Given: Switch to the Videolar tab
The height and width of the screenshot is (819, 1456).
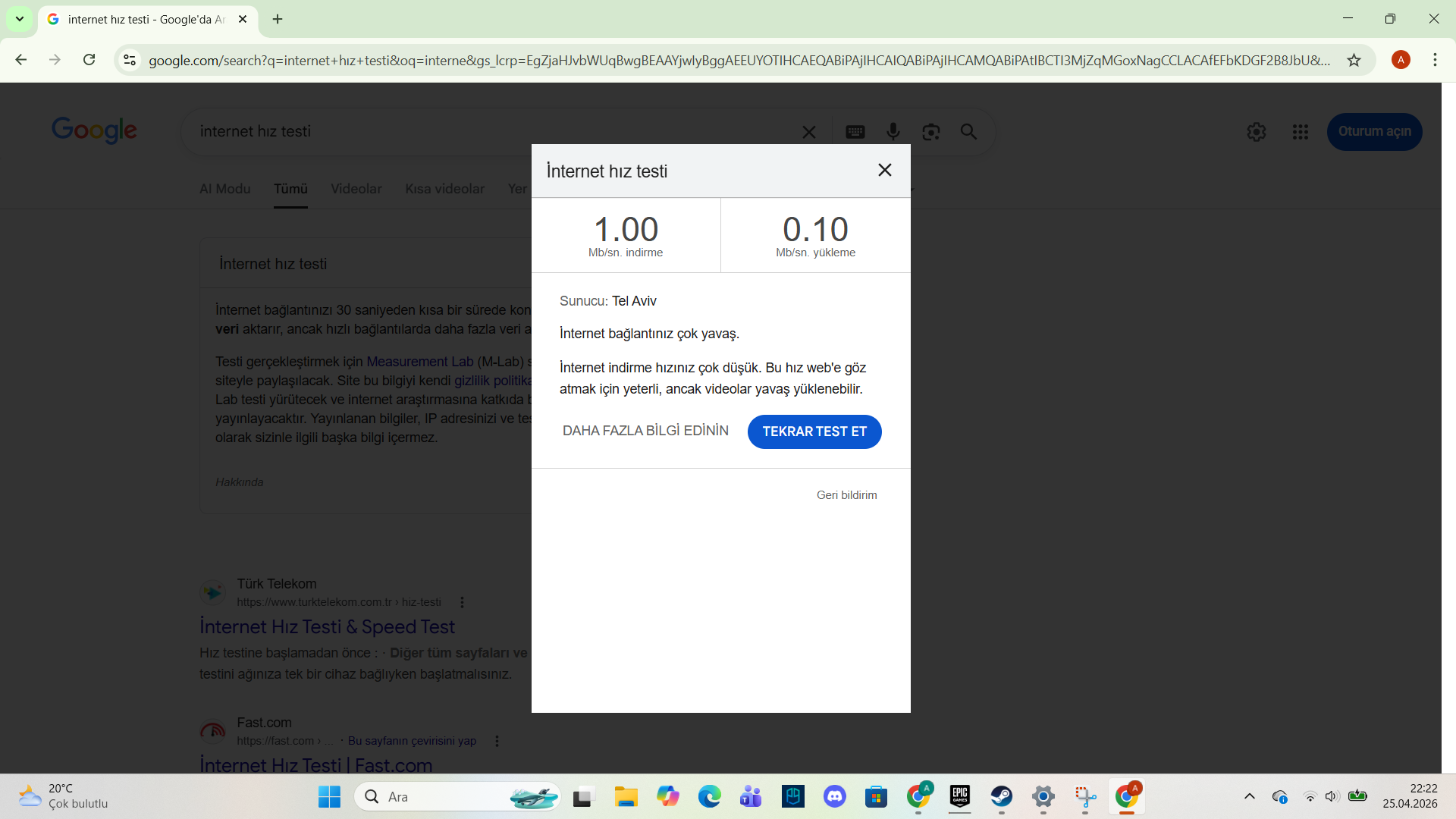Looking at the screenshot, I should point(356,189).
